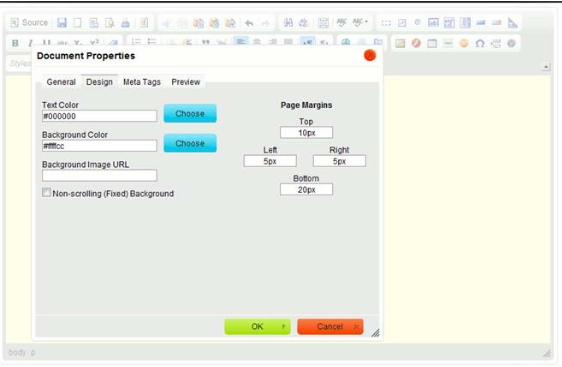Viewport: 562px width, 367px height.
Task: Click the Top page margin field
Action: 306,133
